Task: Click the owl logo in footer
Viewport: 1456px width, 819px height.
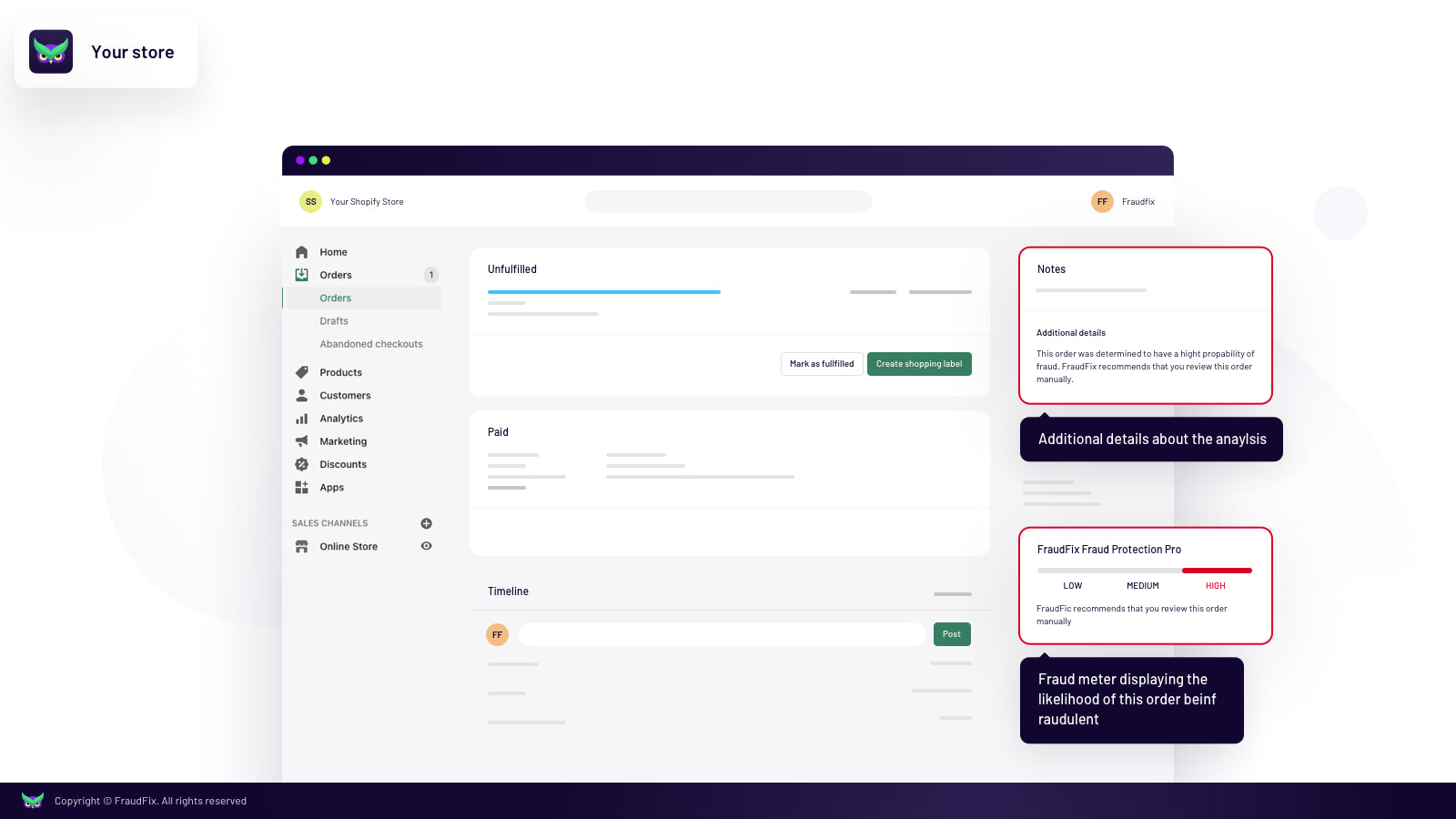Action: (33, 800)
